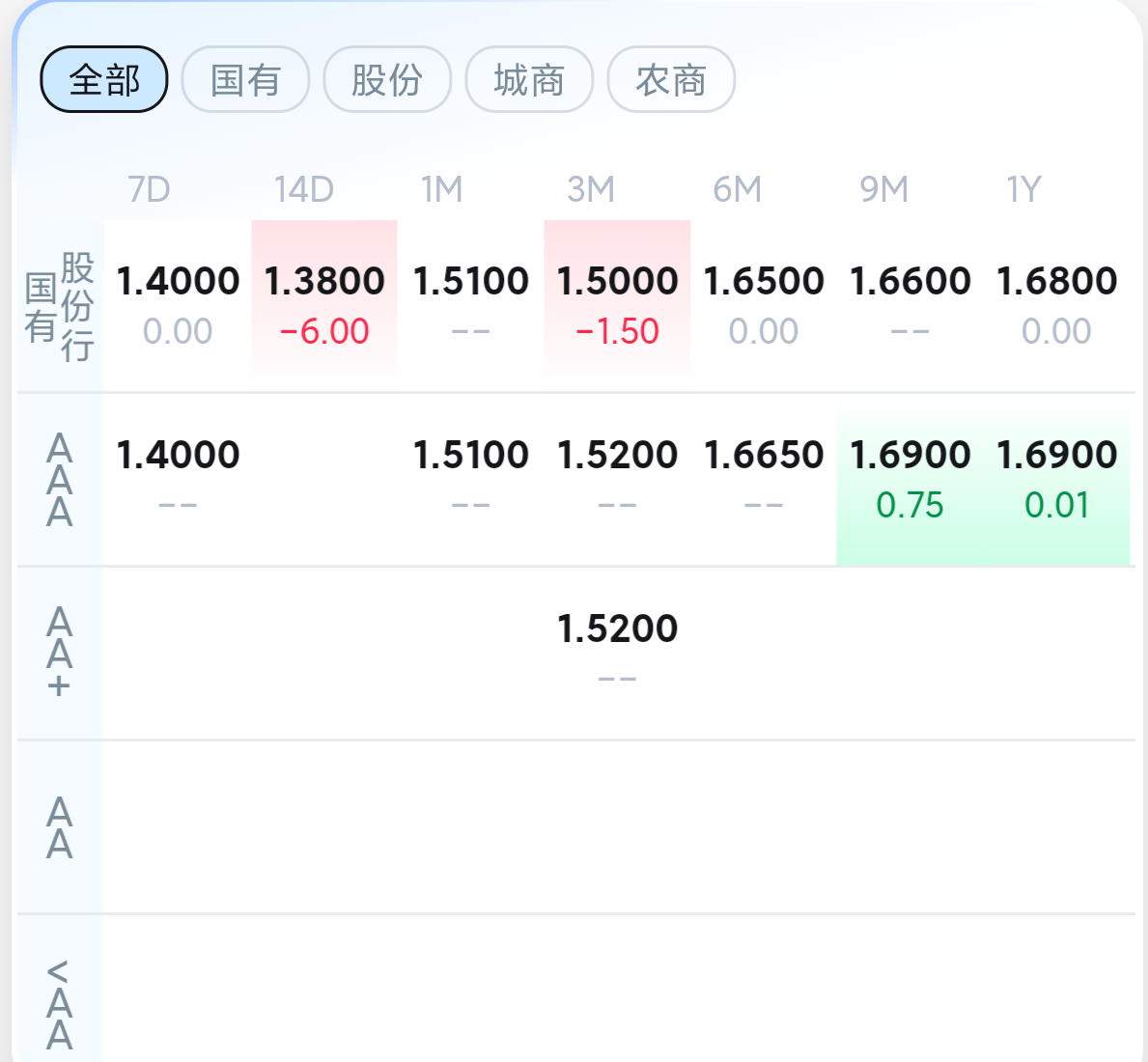
Task: Select the AAA row label
Action: click(60, 480)
